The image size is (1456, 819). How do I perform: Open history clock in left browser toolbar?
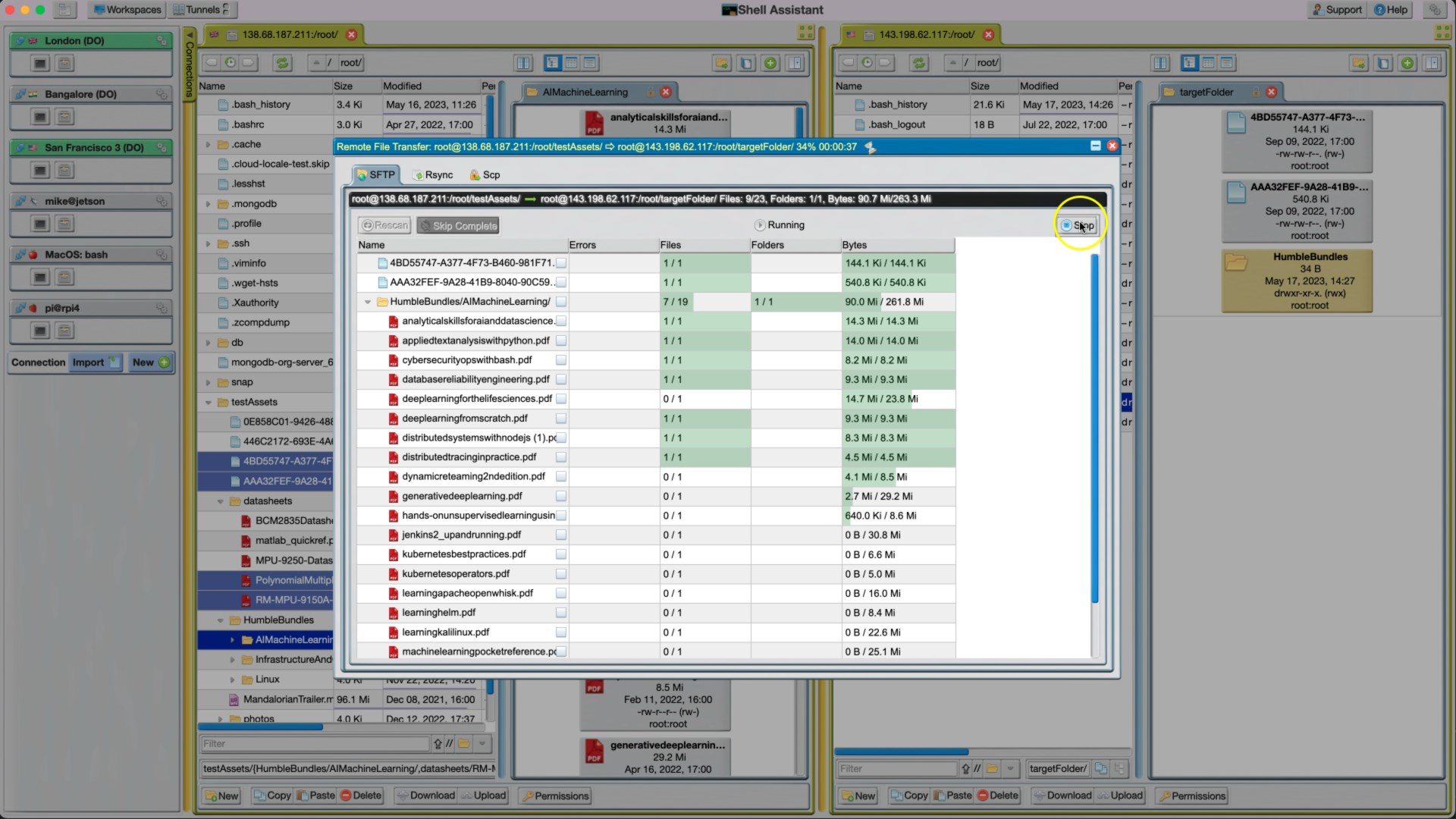[x=230, y=63]
